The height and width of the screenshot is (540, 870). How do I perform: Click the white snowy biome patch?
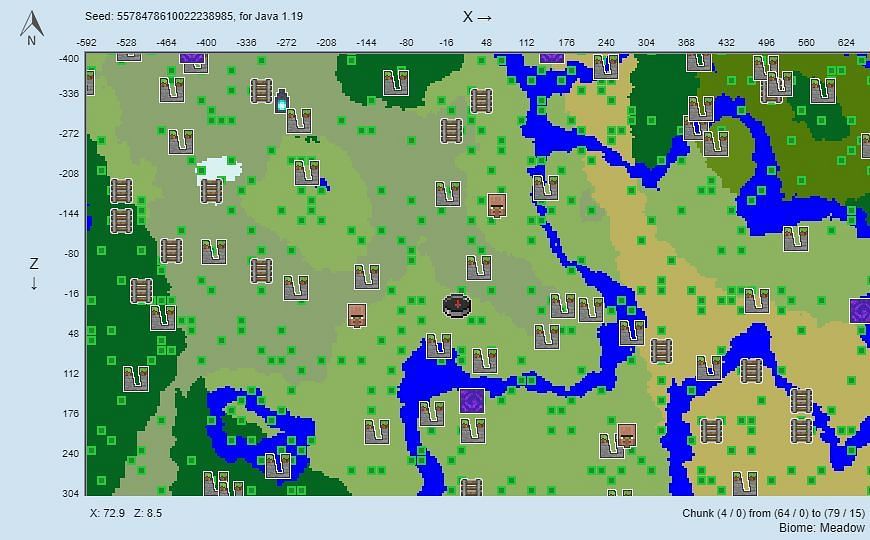219,169
